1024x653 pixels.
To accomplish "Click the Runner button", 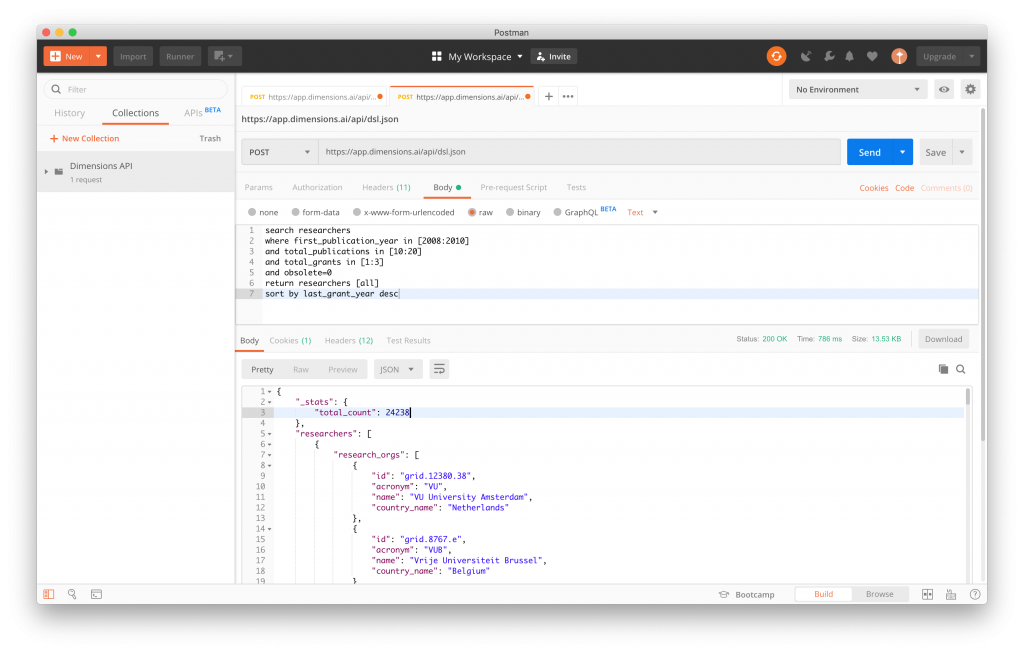I will [x=180, y=56].
